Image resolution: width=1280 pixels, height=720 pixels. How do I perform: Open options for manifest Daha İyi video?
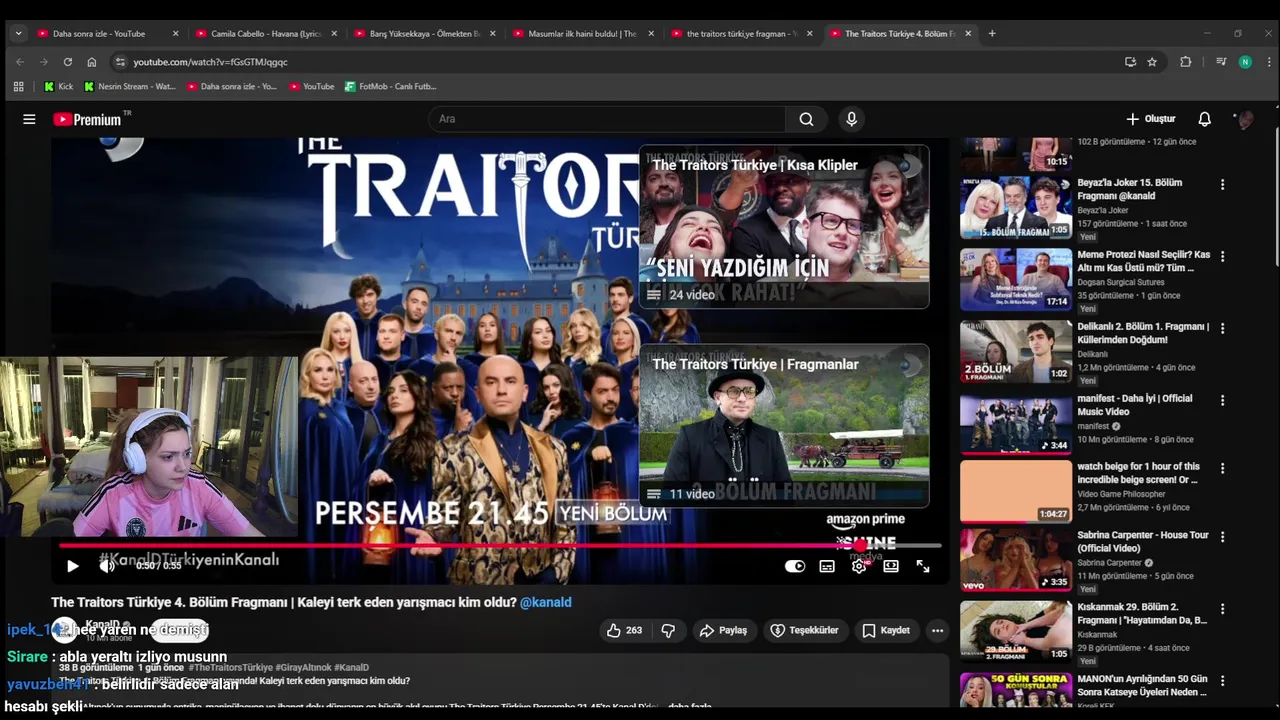click(x=1222, y=400)
